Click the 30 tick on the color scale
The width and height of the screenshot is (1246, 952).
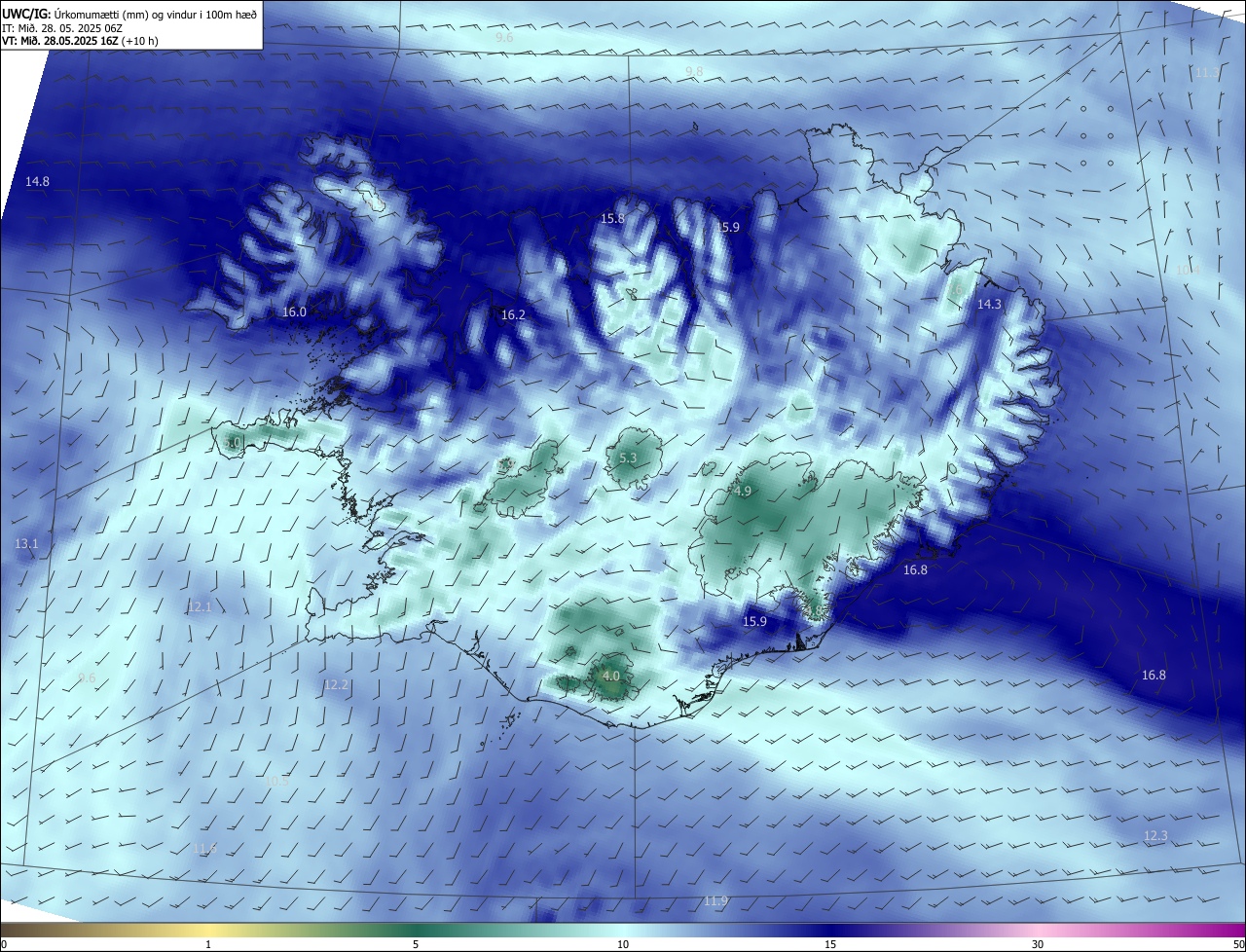pyautogui.click(x=1038, y=945)
